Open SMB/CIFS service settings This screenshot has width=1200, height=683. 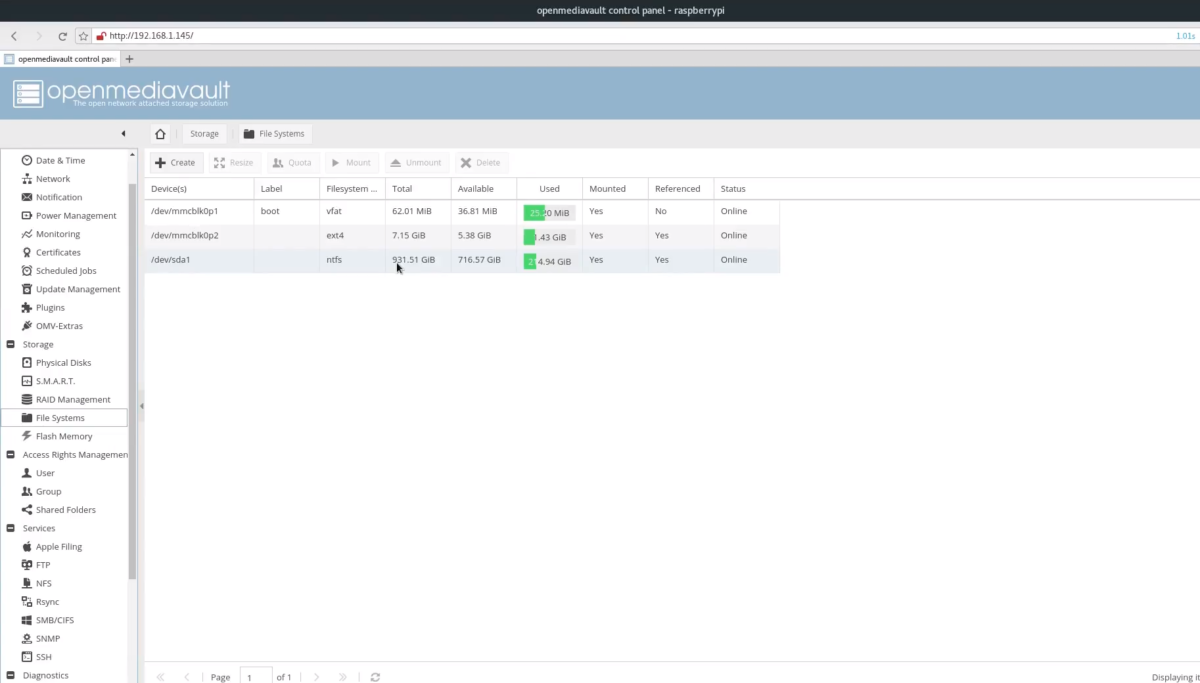click(54, 620)
